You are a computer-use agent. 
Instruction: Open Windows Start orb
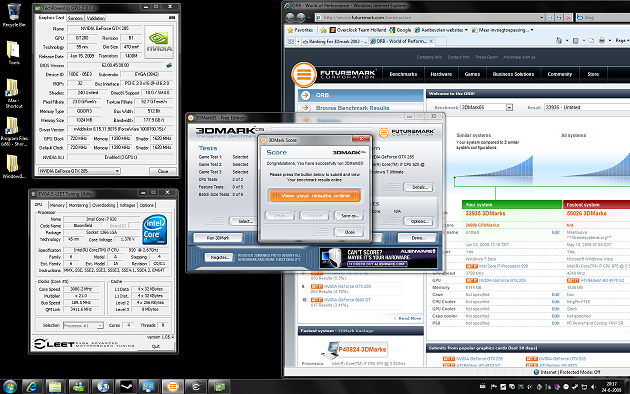pos(10,387)
